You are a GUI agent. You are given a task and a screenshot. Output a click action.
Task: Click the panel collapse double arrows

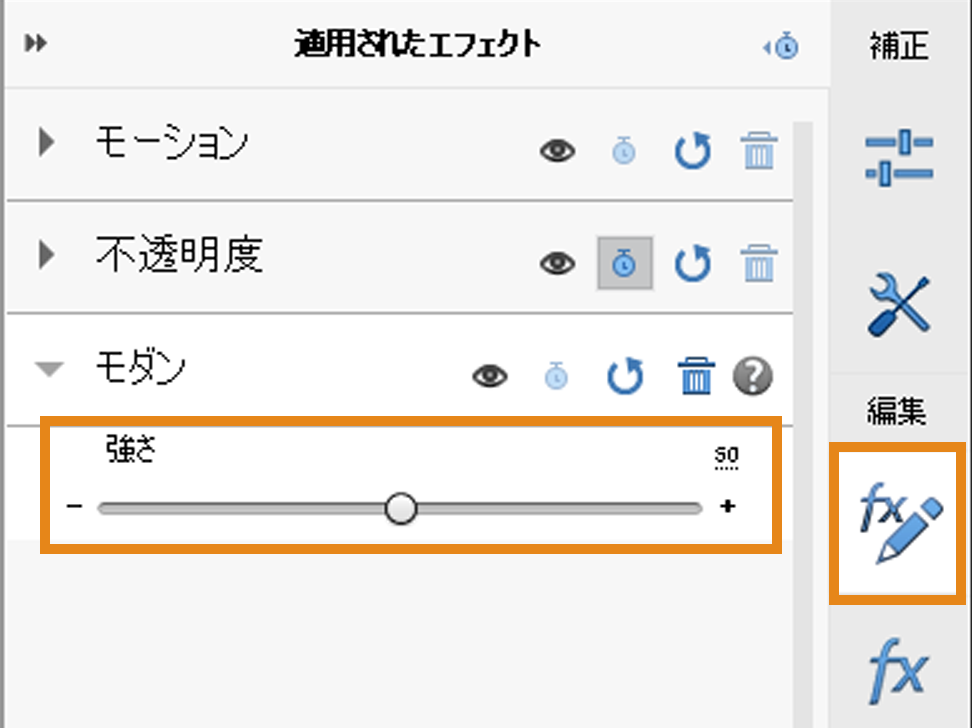tap(33, 44)
